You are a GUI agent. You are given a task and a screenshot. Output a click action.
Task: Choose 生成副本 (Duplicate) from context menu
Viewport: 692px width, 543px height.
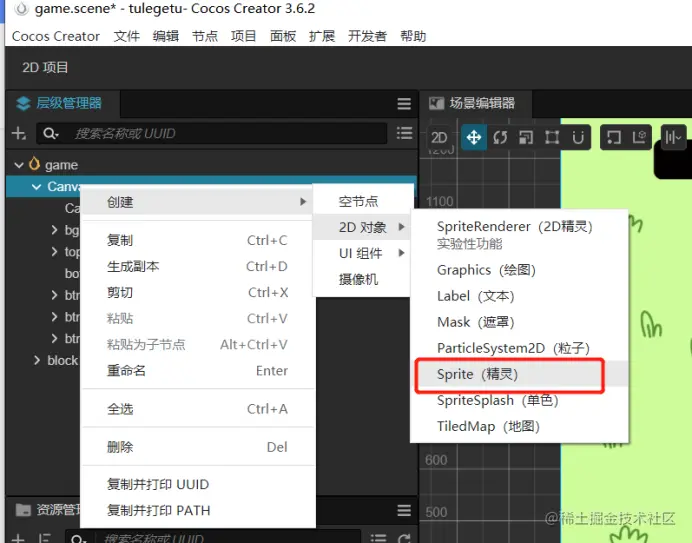pos(198,267)
